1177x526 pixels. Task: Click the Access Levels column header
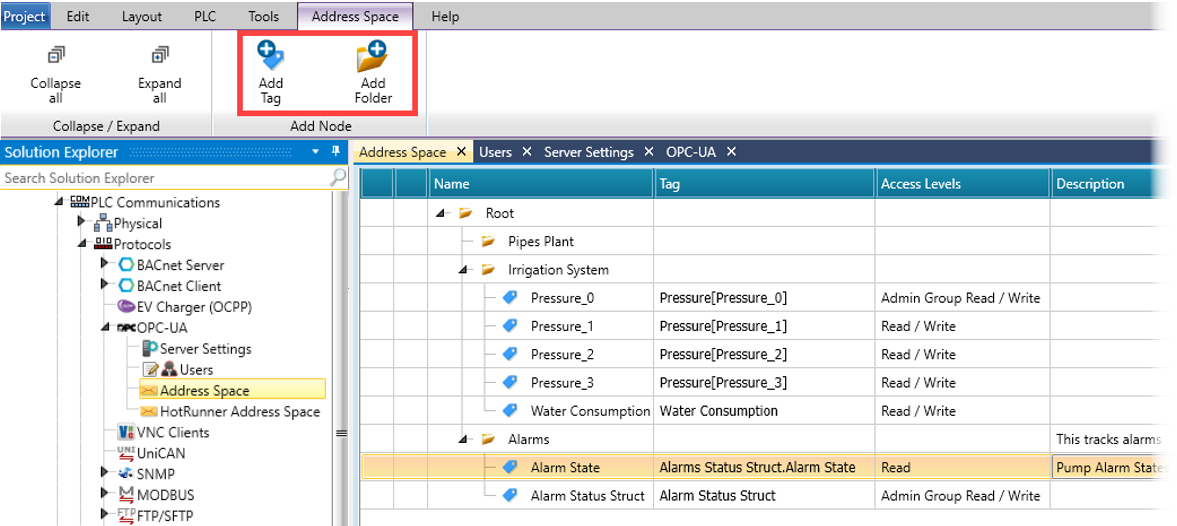coord(920,184)
